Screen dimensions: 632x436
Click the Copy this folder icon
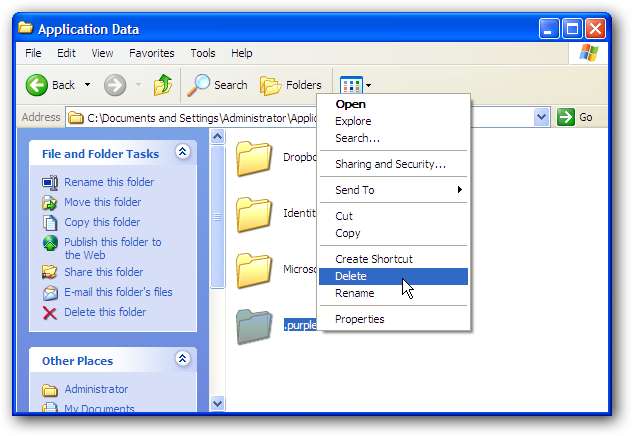coord(50,222)
